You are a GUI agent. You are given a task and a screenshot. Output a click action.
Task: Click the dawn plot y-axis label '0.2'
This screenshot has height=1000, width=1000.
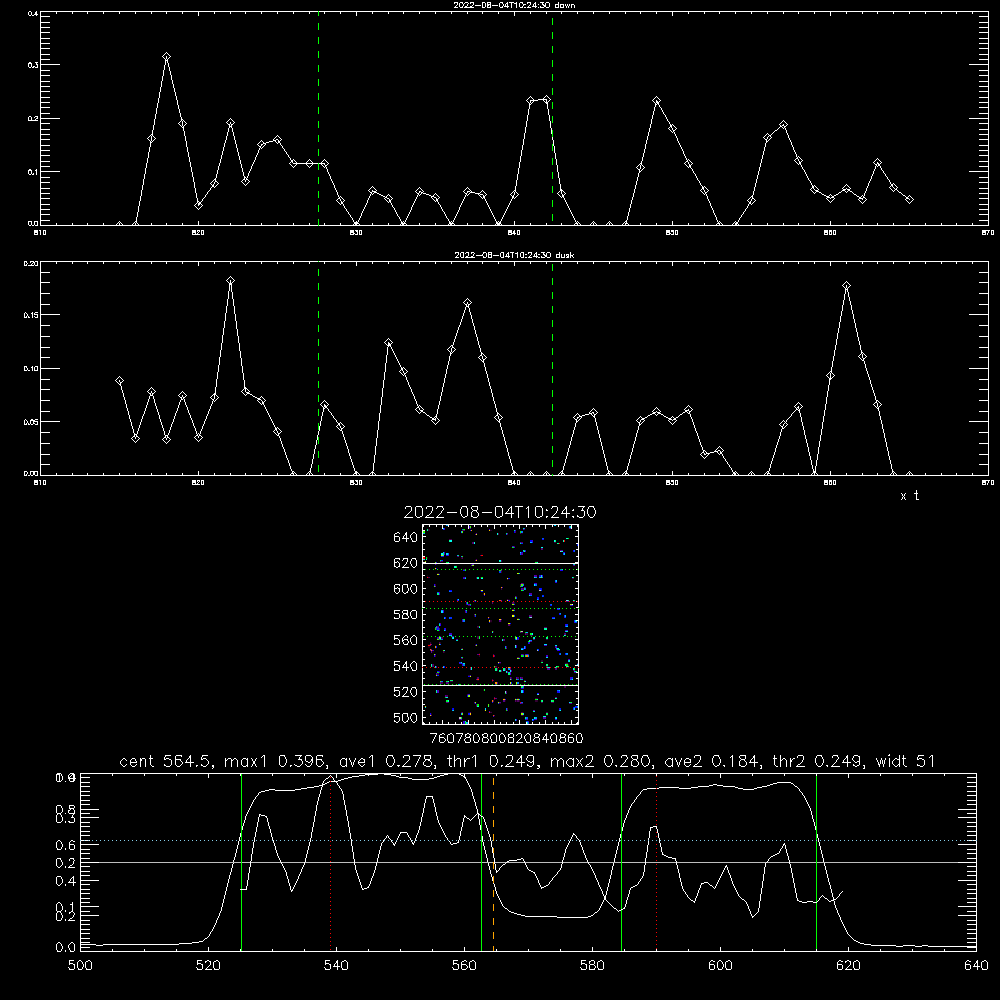[x=33, y=119]
